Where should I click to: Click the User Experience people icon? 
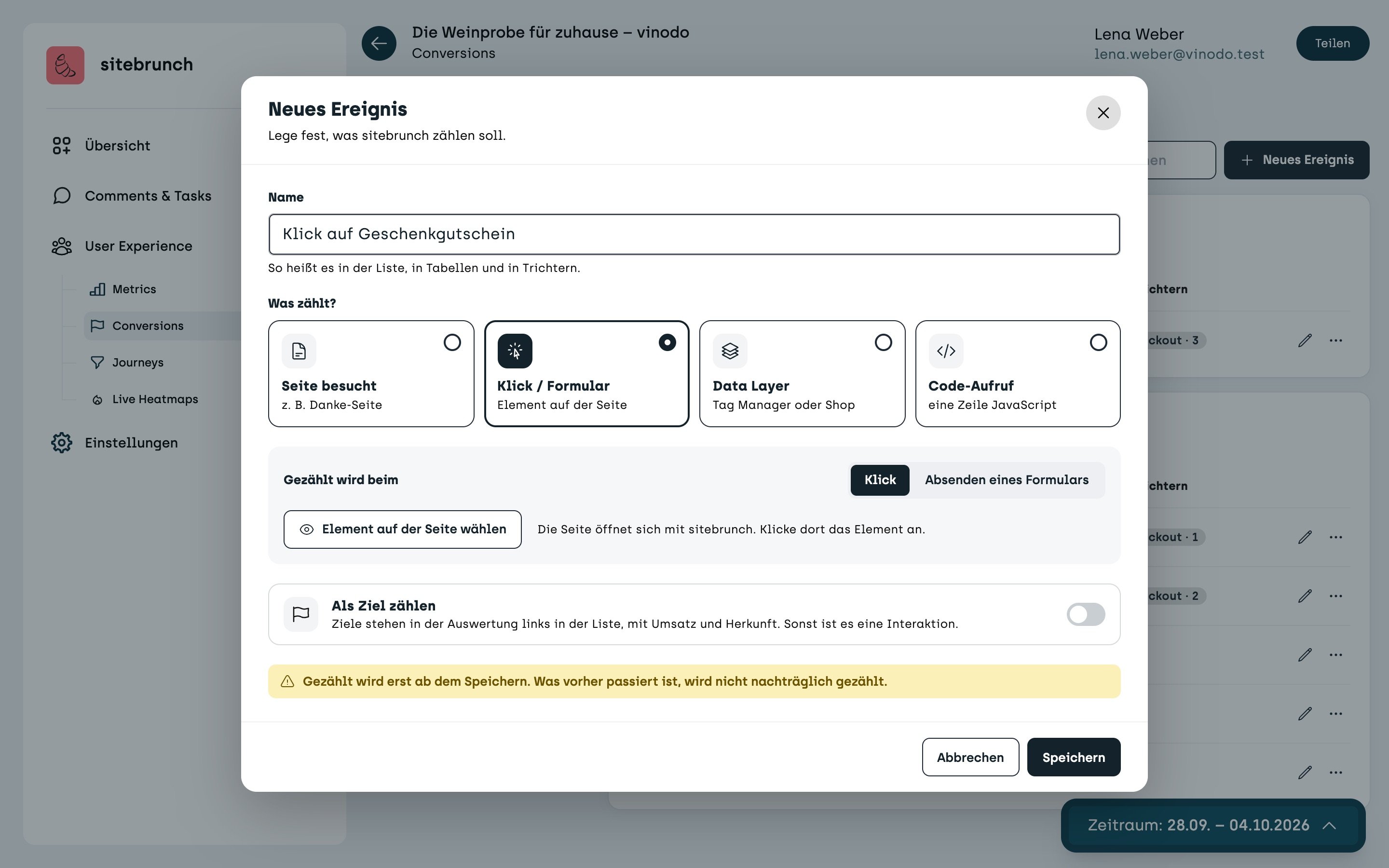[x=61, y=246]
